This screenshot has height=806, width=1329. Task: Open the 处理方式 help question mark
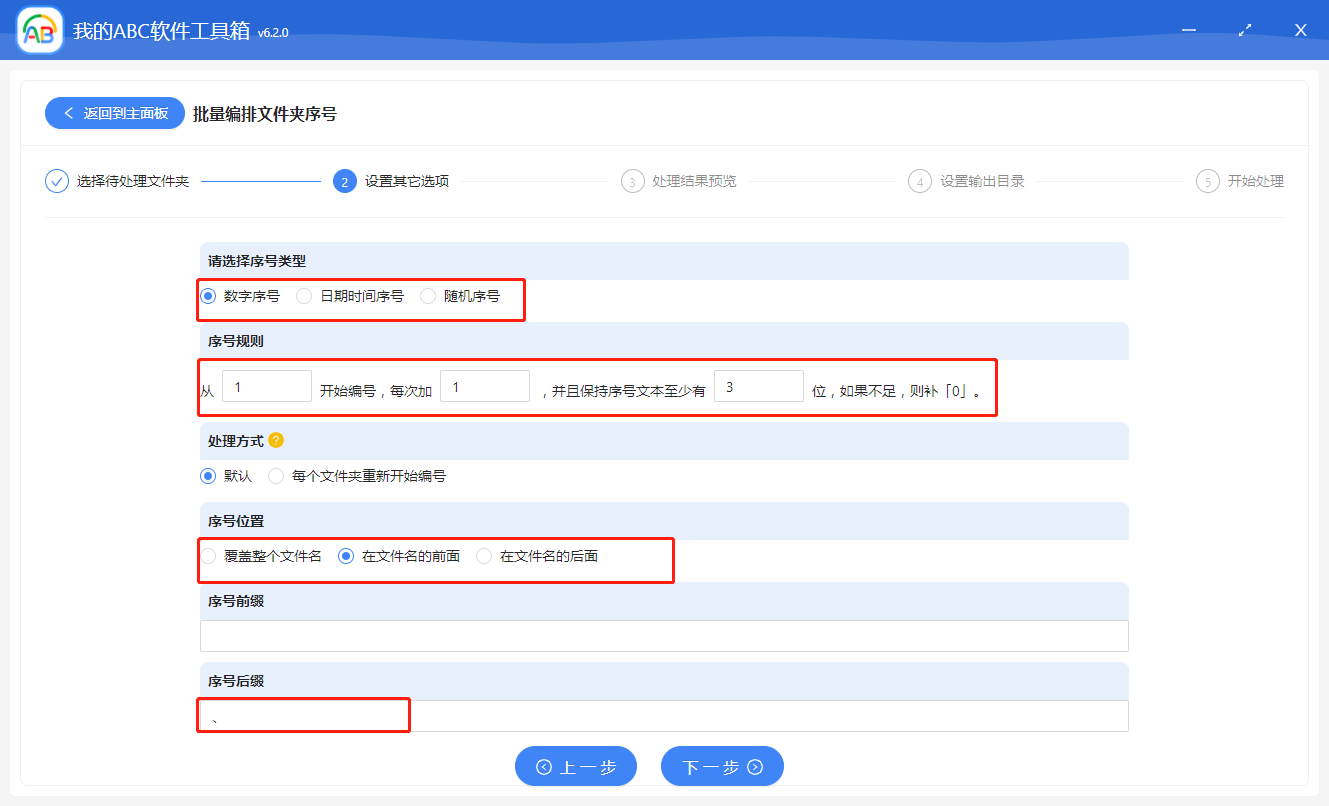[x=277, y=438]
